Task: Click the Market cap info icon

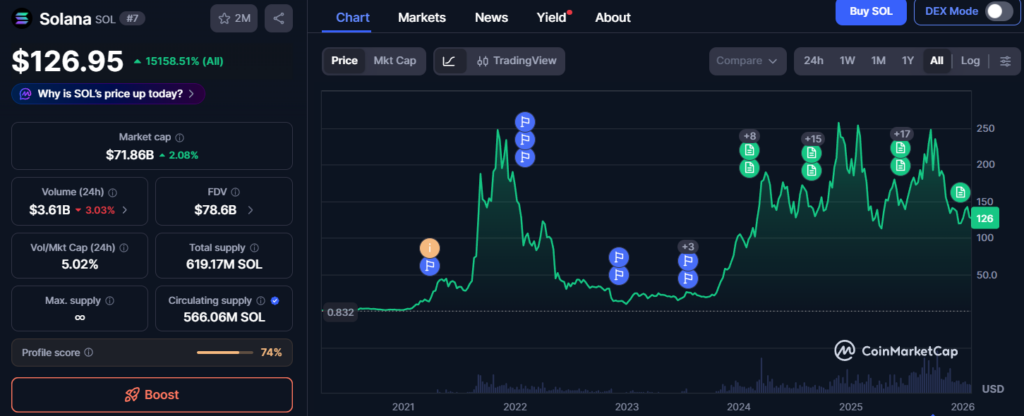Action: coord(180,137)
